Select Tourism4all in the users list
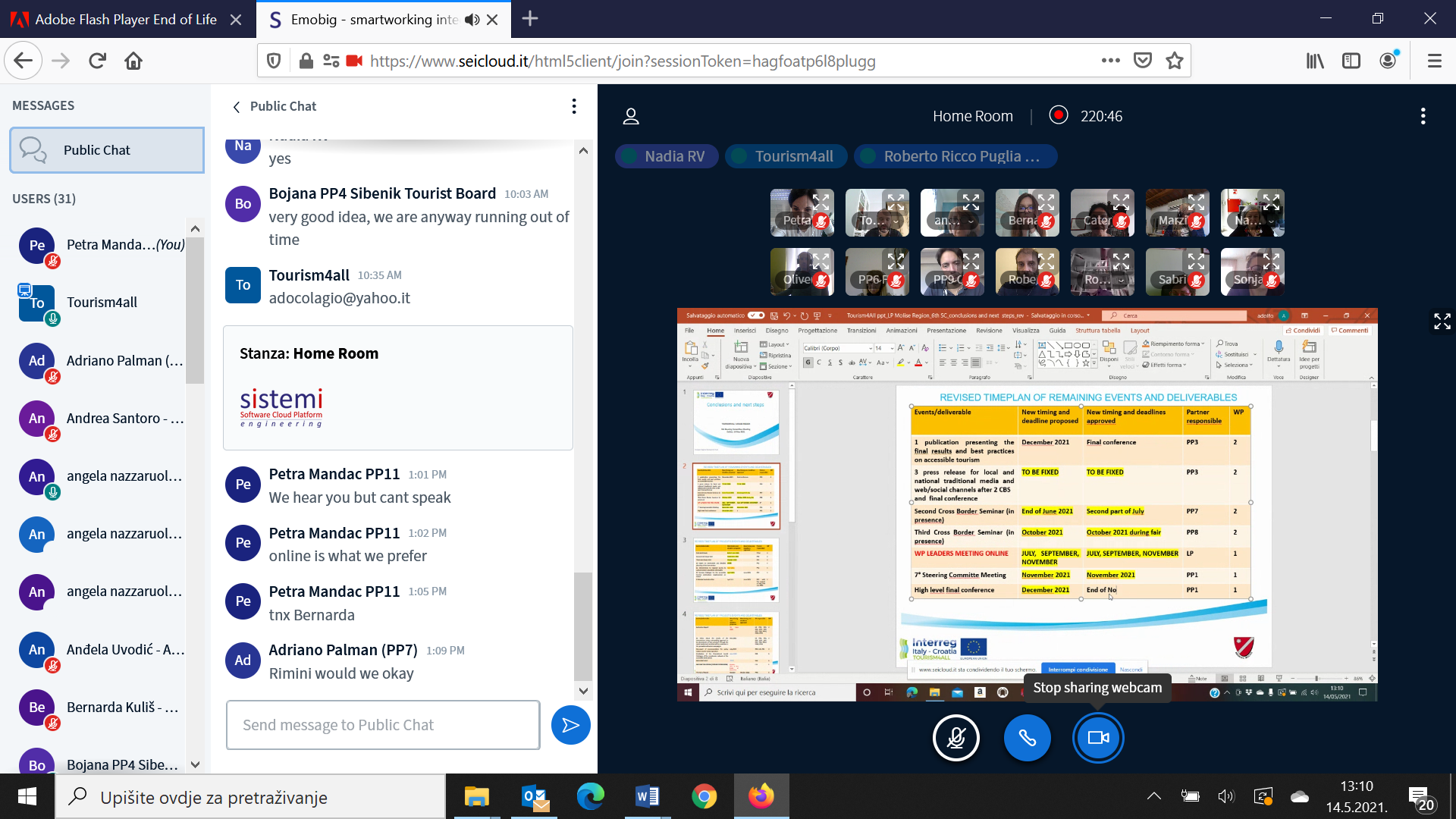 coord(102,303)
